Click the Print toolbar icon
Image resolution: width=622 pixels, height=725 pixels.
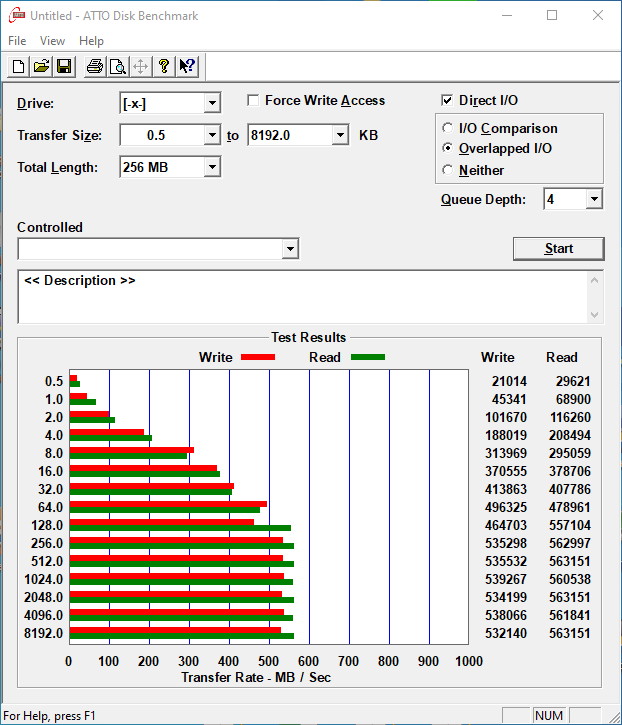click(x=95, y=67)
